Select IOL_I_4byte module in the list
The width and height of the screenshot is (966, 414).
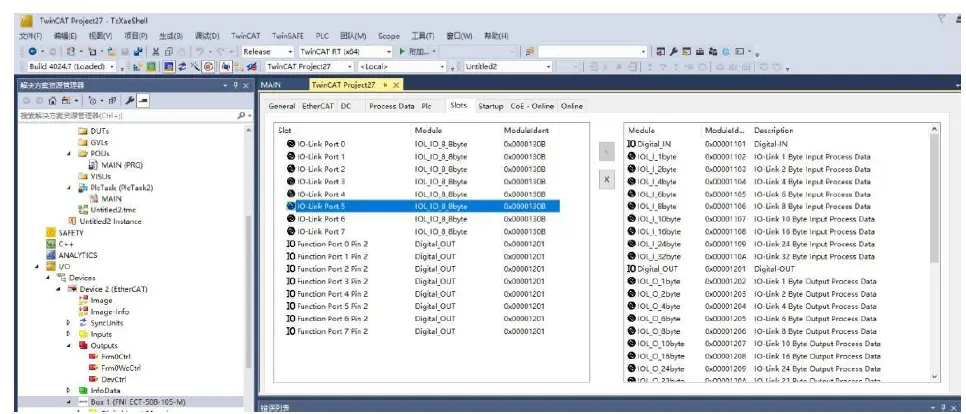coord(658,182)
